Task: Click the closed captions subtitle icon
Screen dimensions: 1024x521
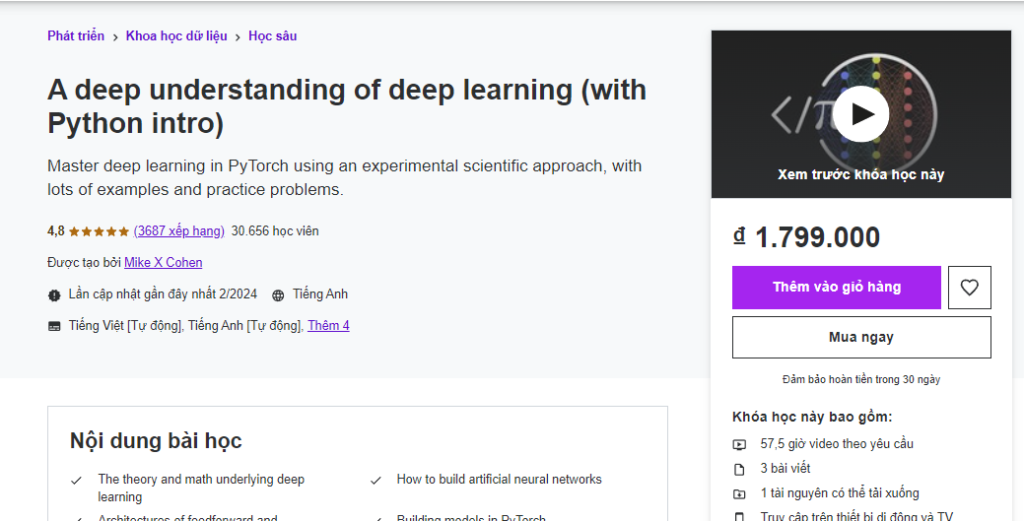Action: pos(54,326)
